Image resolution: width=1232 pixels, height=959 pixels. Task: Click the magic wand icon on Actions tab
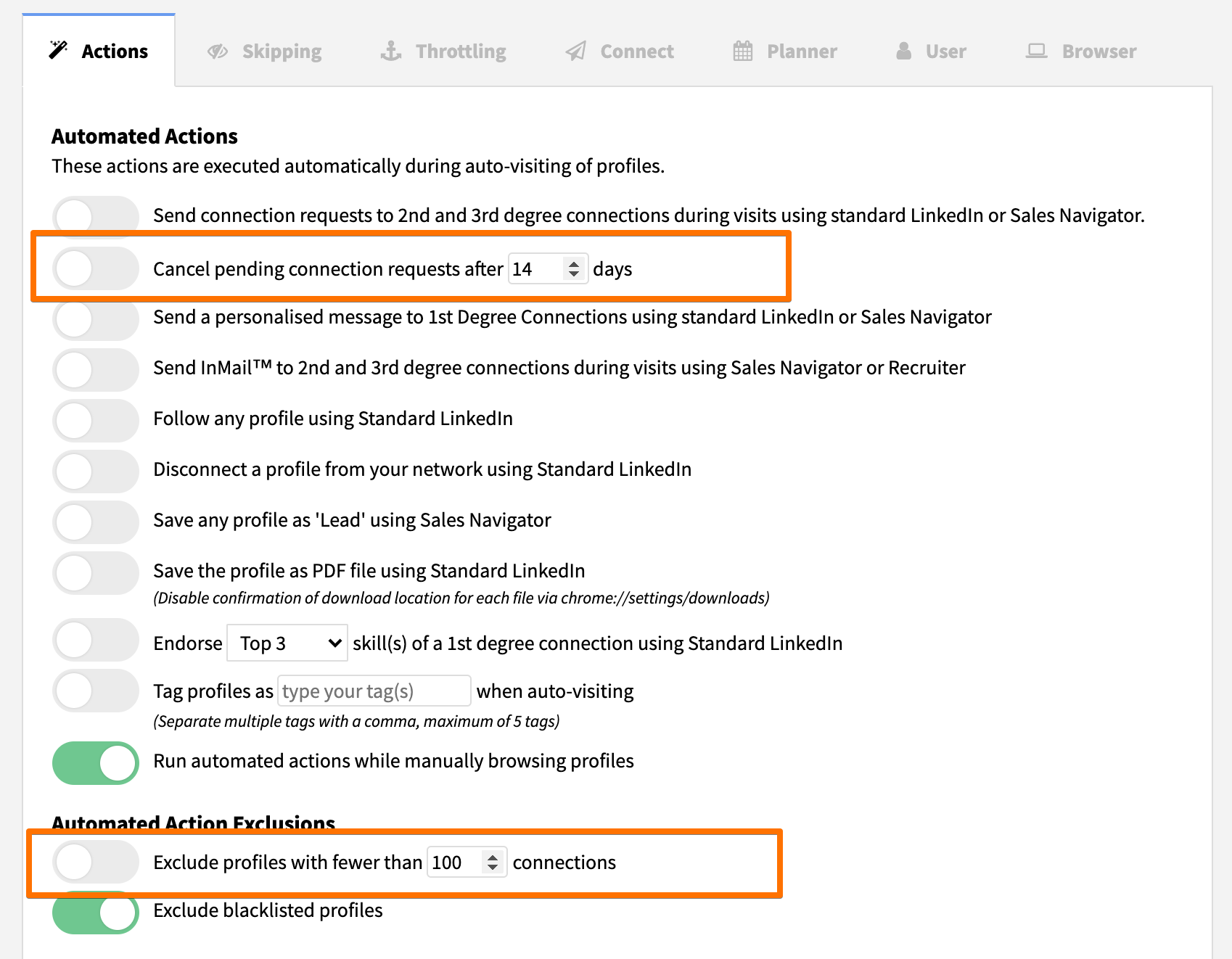(x=58, y=50)
